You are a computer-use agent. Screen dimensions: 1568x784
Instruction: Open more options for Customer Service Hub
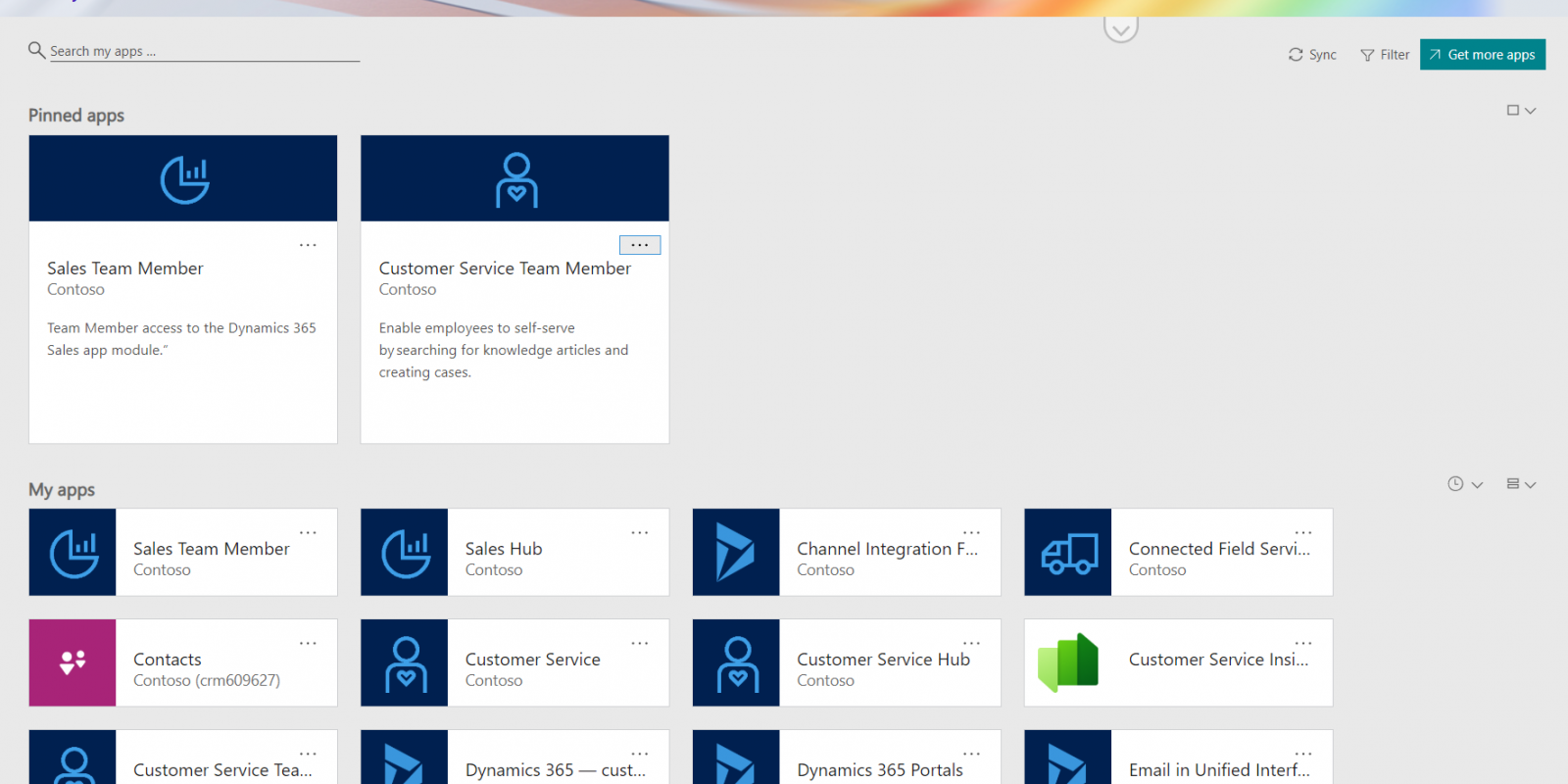(971, 644)
